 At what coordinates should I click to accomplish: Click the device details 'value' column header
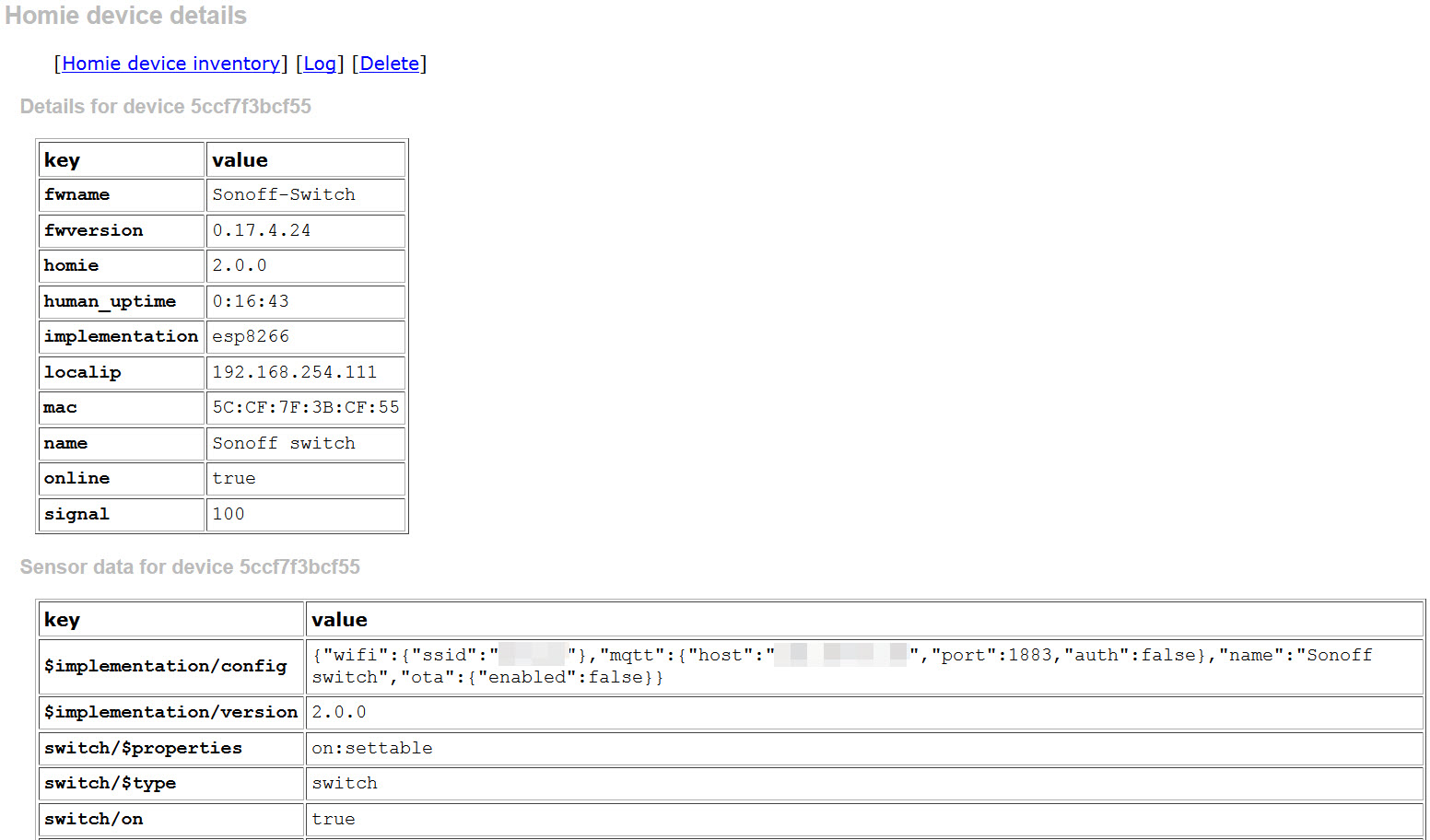(x=306, y=160)
